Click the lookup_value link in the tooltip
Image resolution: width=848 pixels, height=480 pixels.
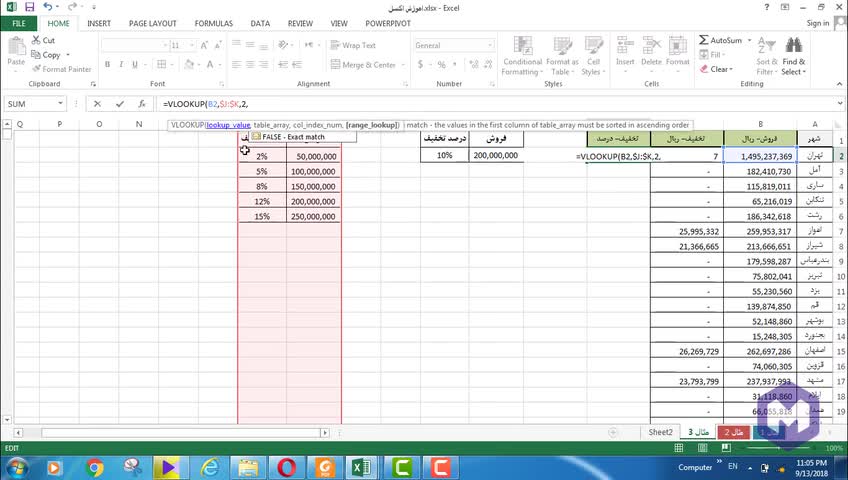[228, 125]
